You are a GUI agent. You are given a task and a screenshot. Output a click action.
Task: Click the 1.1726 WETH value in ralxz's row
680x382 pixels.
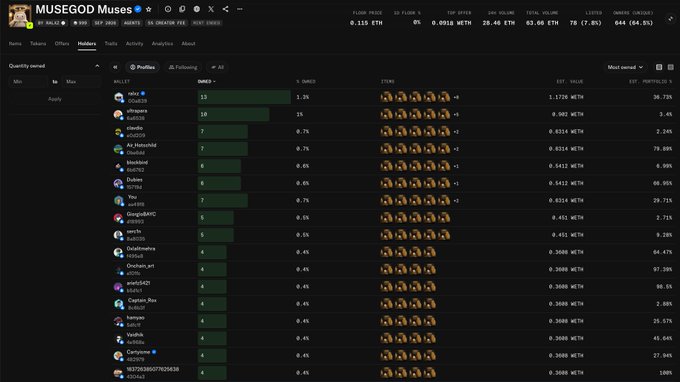(566, 98)
